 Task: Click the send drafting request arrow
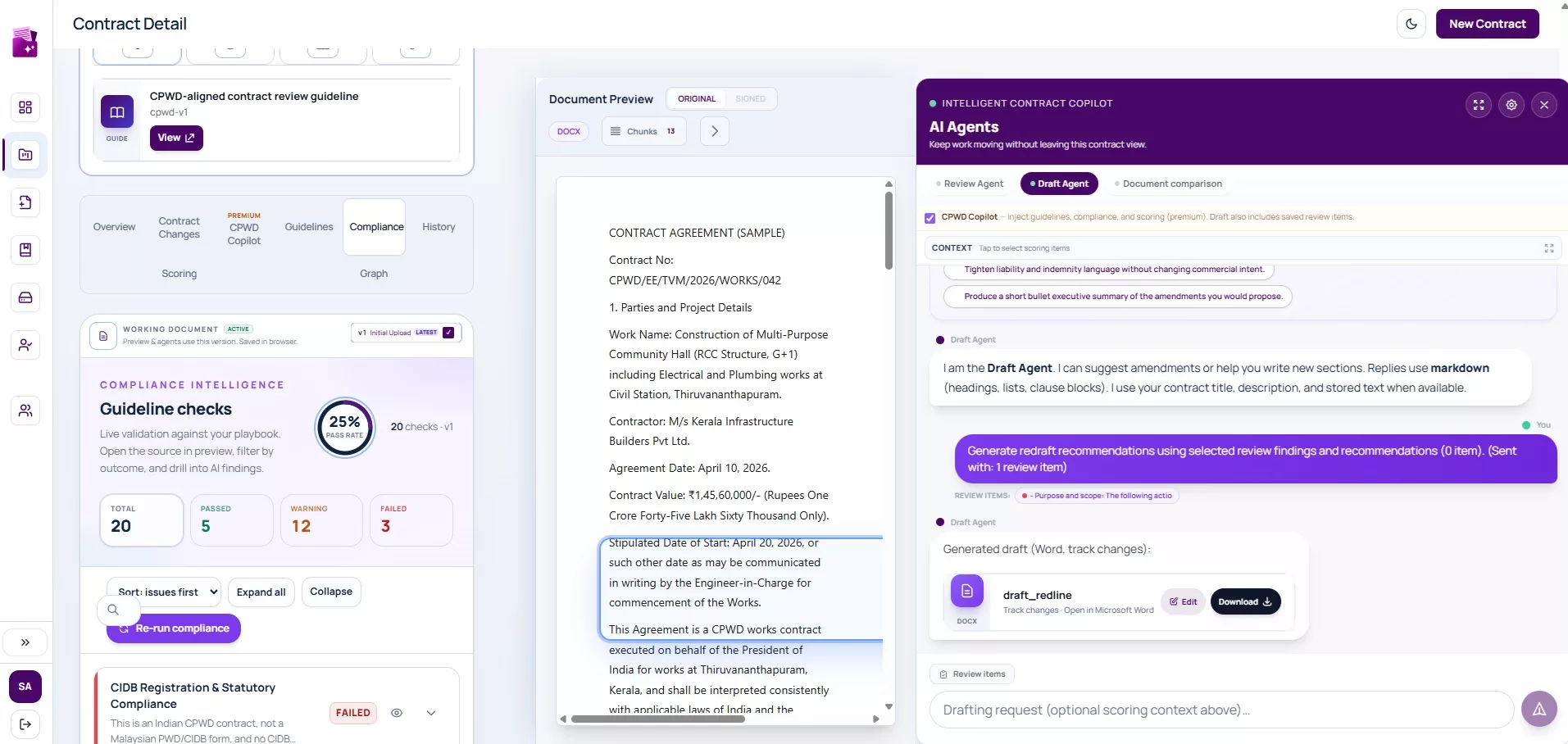(1539, 710)
